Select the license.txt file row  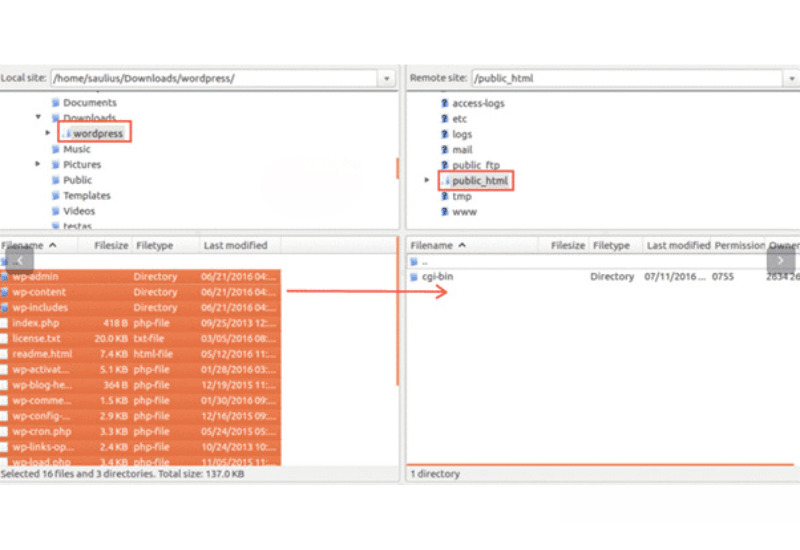[x=140, y=338]
